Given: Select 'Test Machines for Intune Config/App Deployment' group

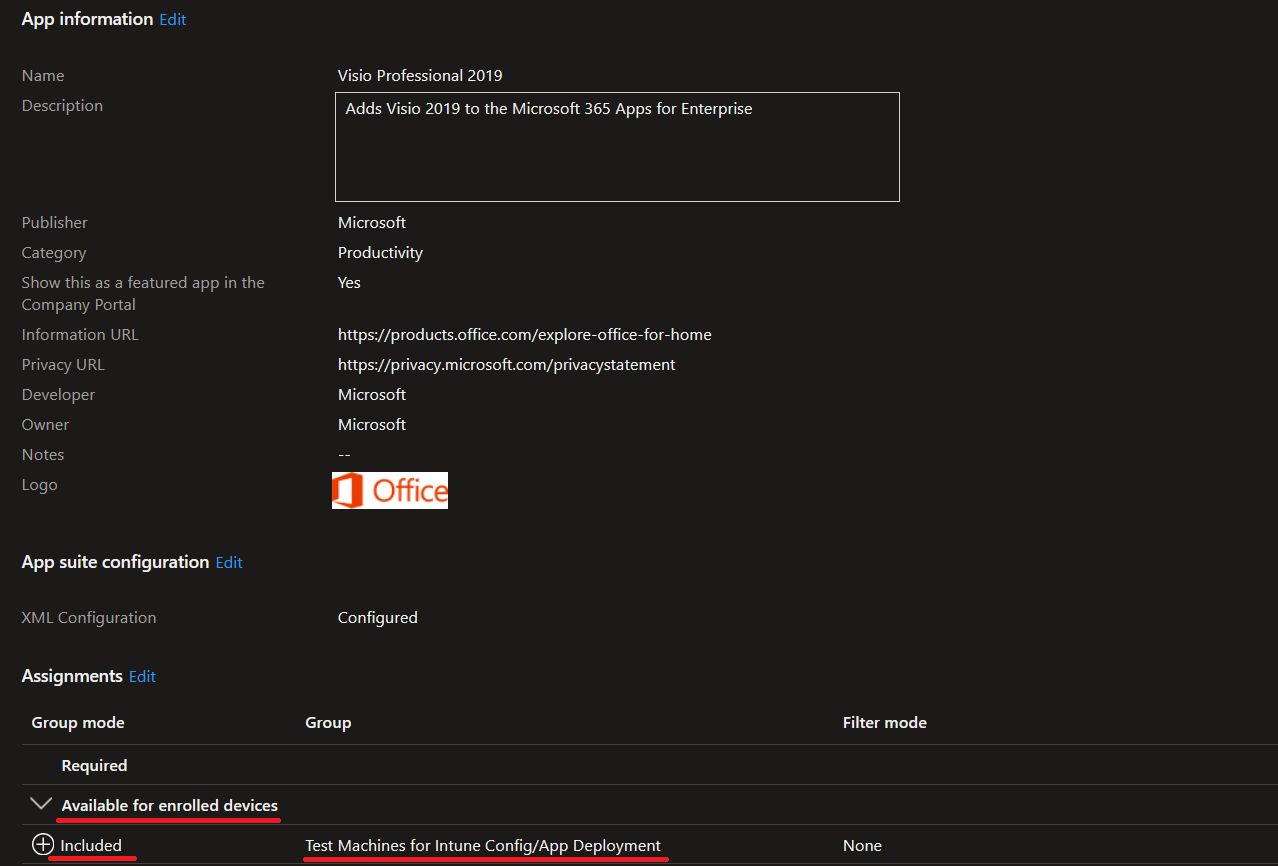Looking at the screenshot, I should click(483, 846).
